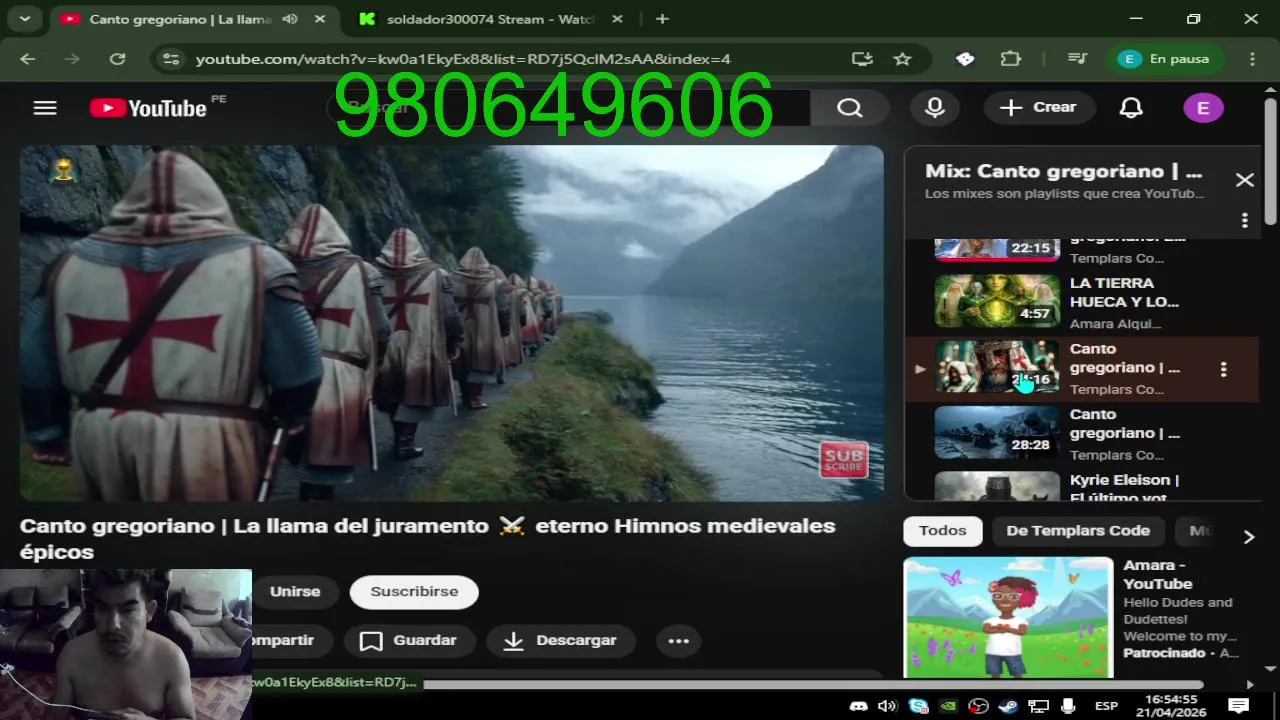Close the soldador300074 Stream tab
This screenshot has width=1280, height=720.
[617, 19]
